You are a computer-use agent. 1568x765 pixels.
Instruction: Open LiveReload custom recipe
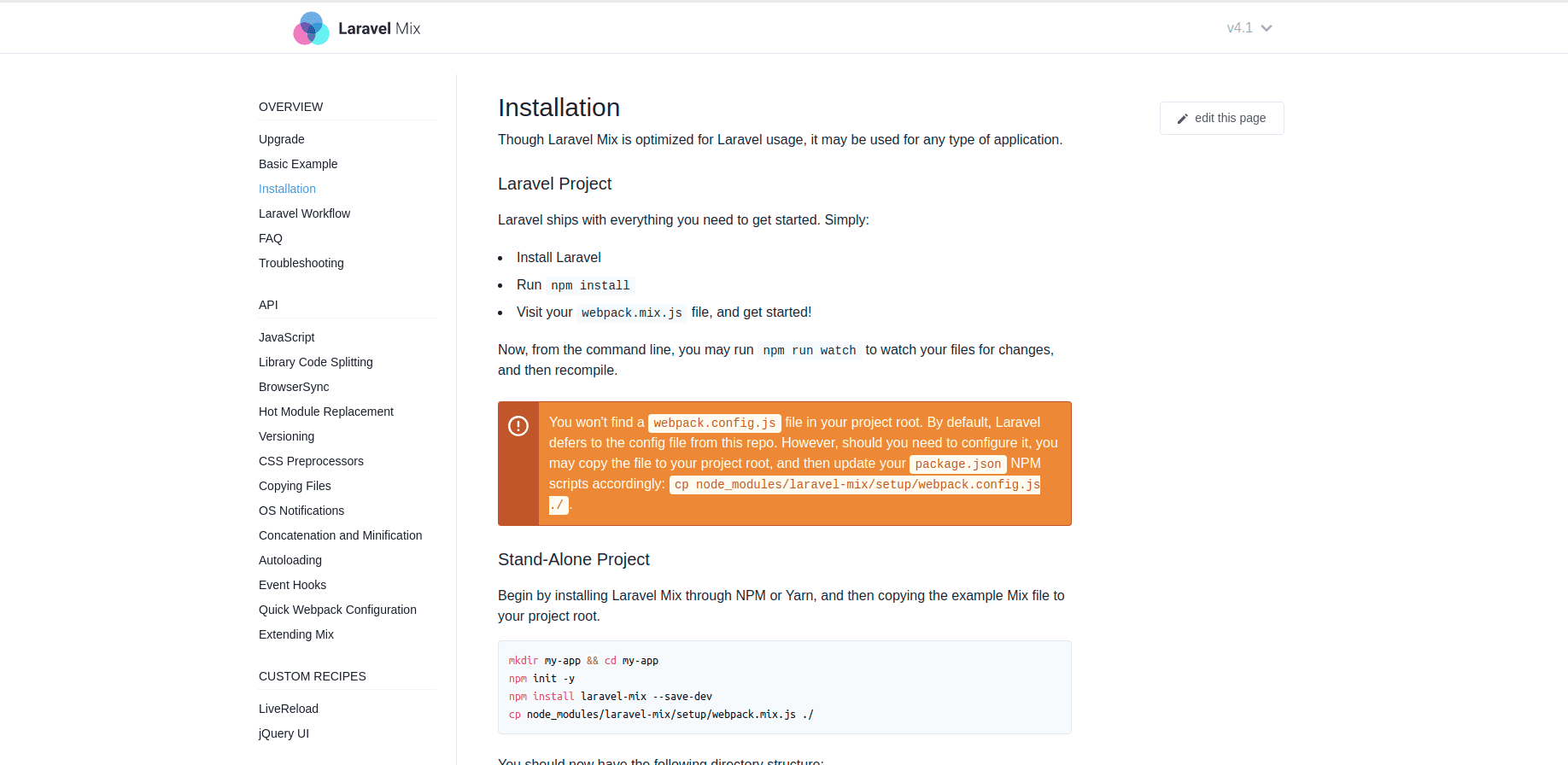tap(289, 709)
